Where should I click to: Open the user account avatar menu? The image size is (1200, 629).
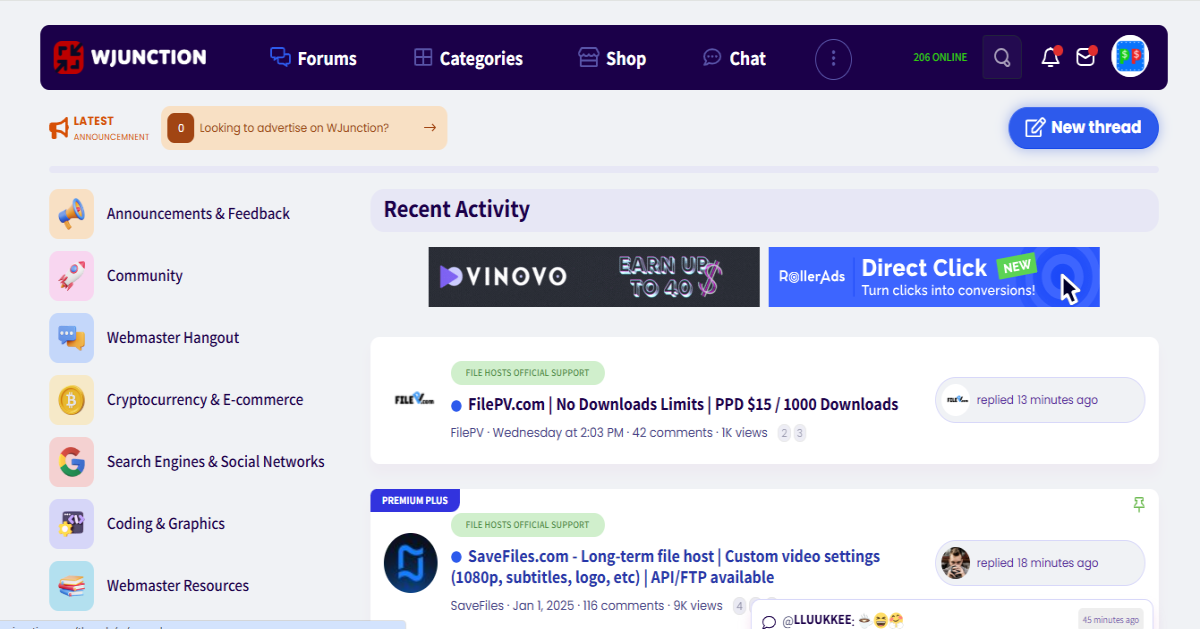coord(1130,57)
